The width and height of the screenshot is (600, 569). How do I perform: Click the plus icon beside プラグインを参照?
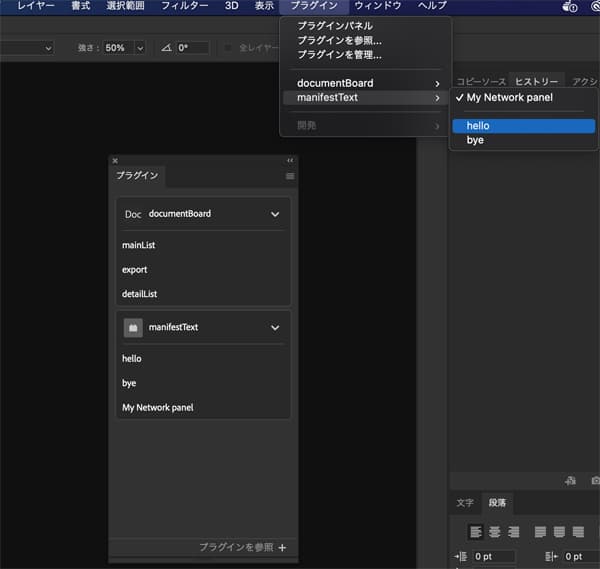[x=282, y=547]
